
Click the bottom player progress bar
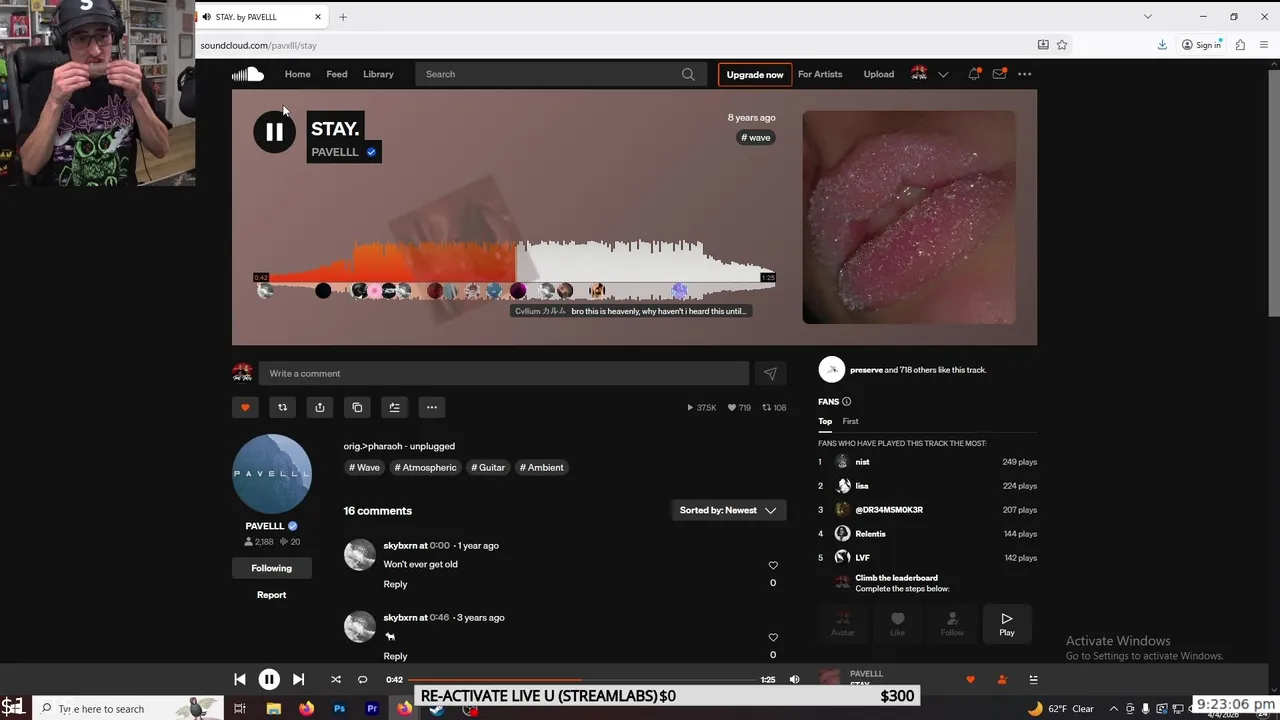pos(582,680)
